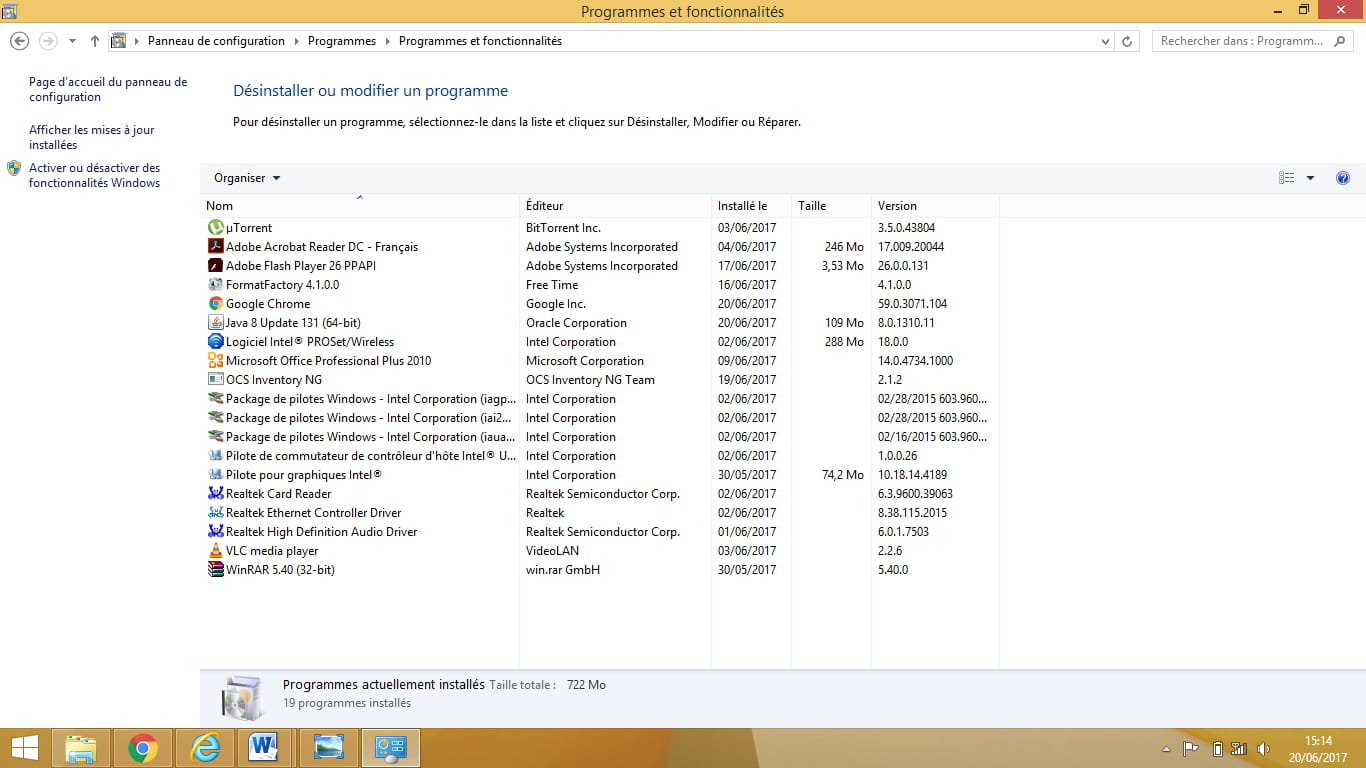Select the WinRAR 5.40 icon
Screen dimensions: 1366x768
tap(215, 570)
